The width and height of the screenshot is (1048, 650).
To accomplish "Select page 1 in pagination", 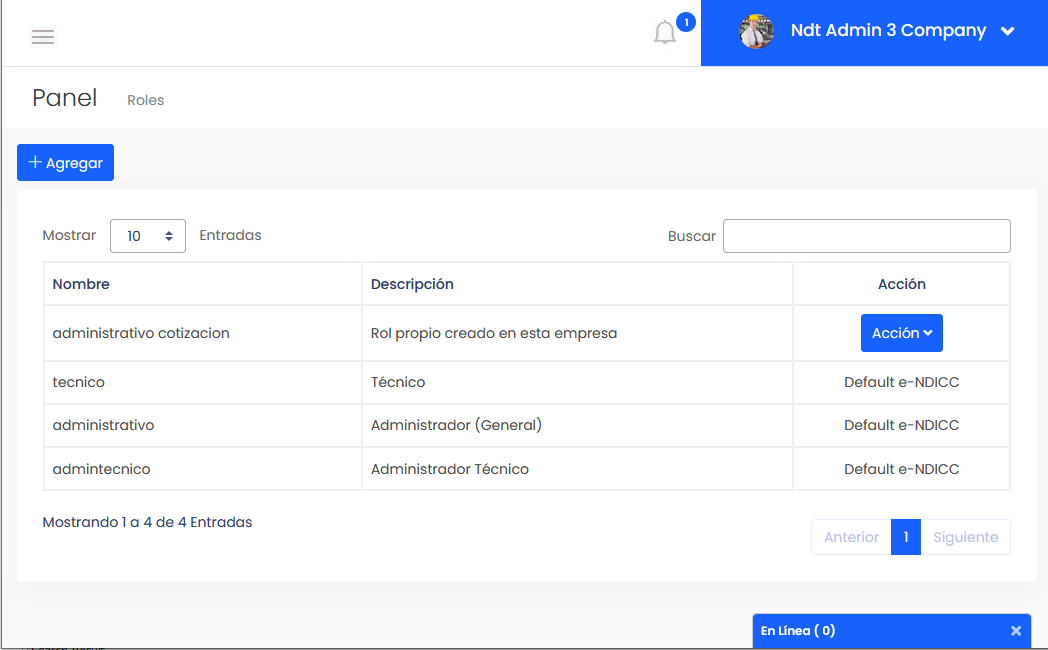I will tap(905, 537).
